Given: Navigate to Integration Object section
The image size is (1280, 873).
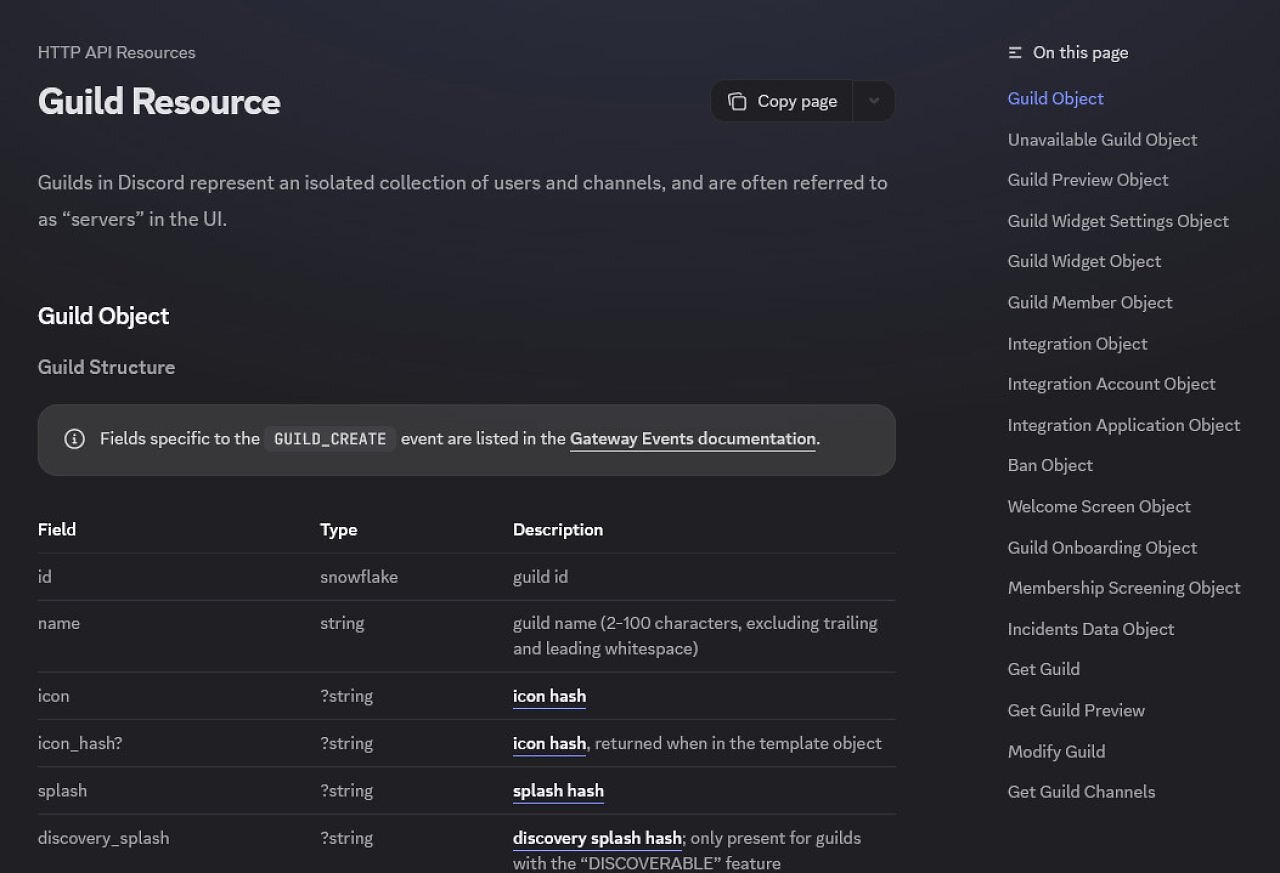Looking at the screenshot, I should tap(1077, 343).
